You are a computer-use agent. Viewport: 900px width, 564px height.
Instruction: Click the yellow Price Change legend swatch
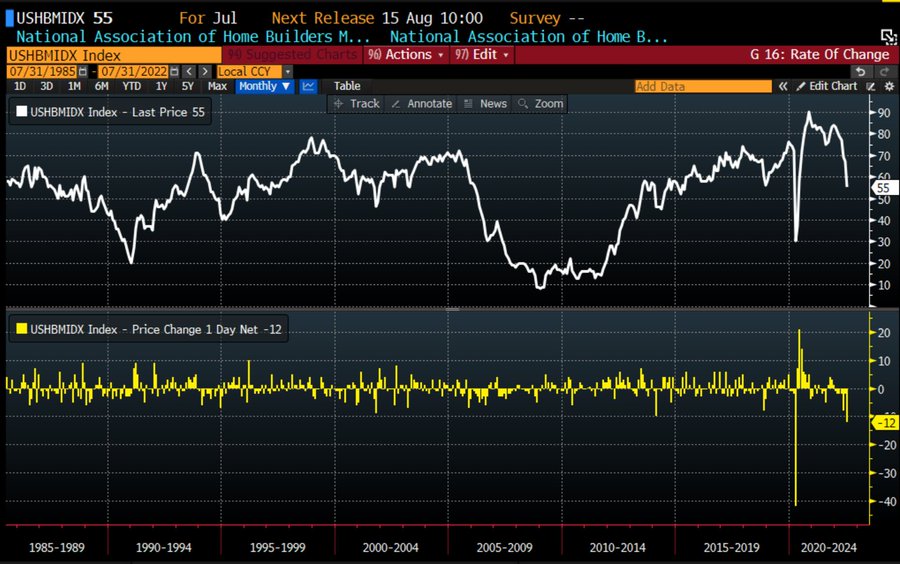click(20, 328)
